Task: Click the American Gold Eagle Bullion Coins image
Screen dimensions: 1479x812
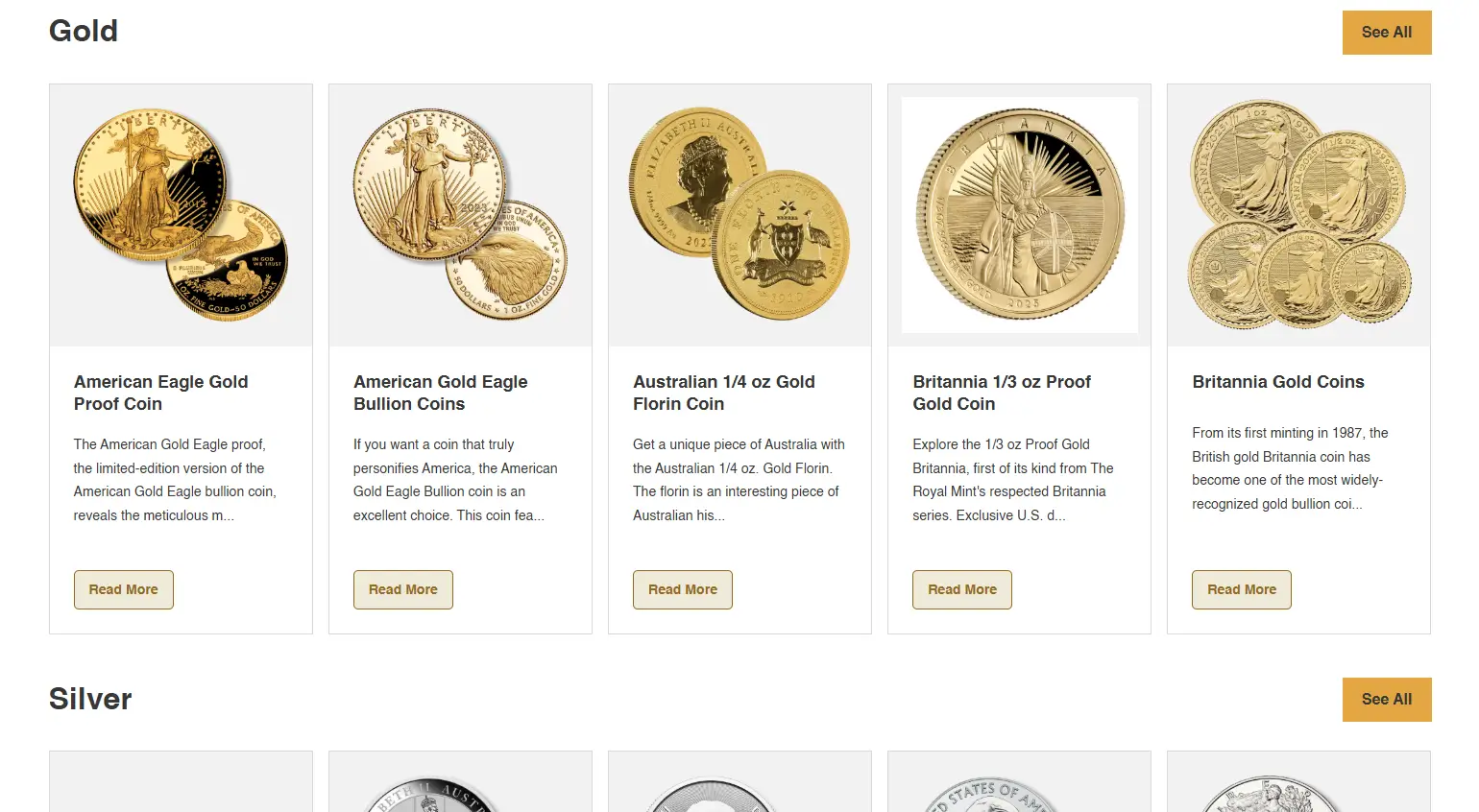Action: pyautogui.click(x=460, y=214)
